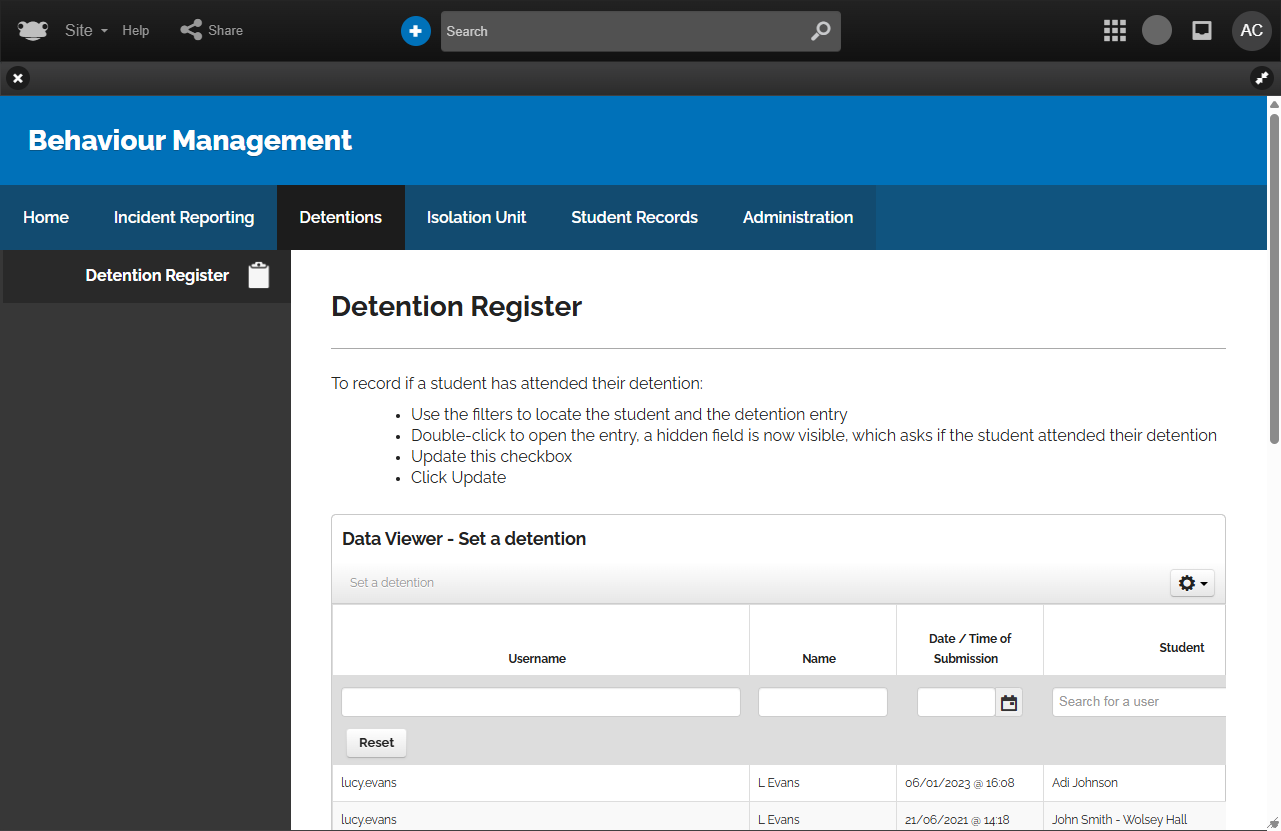
Task: Click the blue plus create button
Action: 415,31
